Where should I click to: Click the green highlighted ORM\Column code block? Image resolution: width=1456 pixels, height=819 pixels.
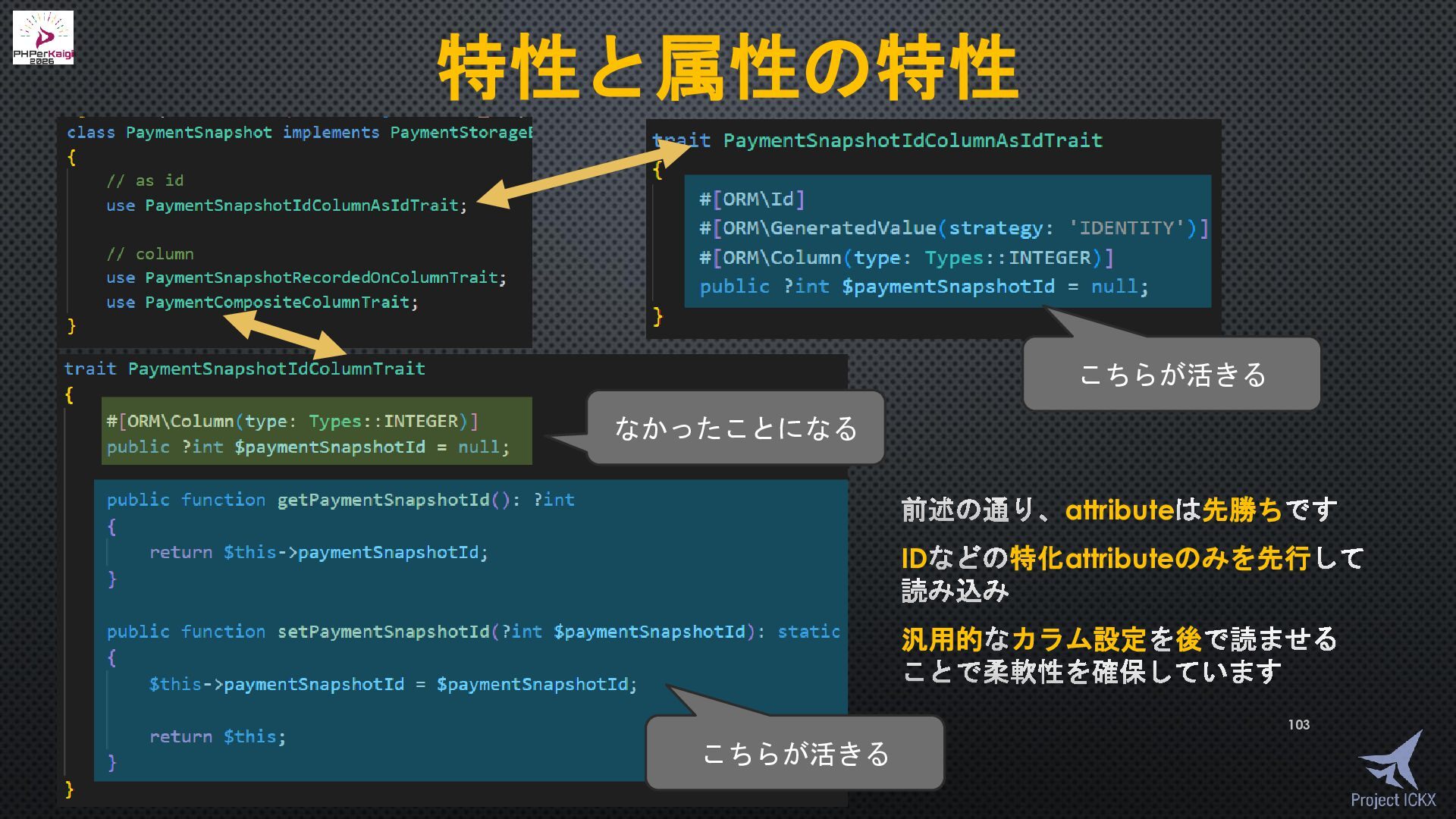pyautogui.click(x=316, y=431)
